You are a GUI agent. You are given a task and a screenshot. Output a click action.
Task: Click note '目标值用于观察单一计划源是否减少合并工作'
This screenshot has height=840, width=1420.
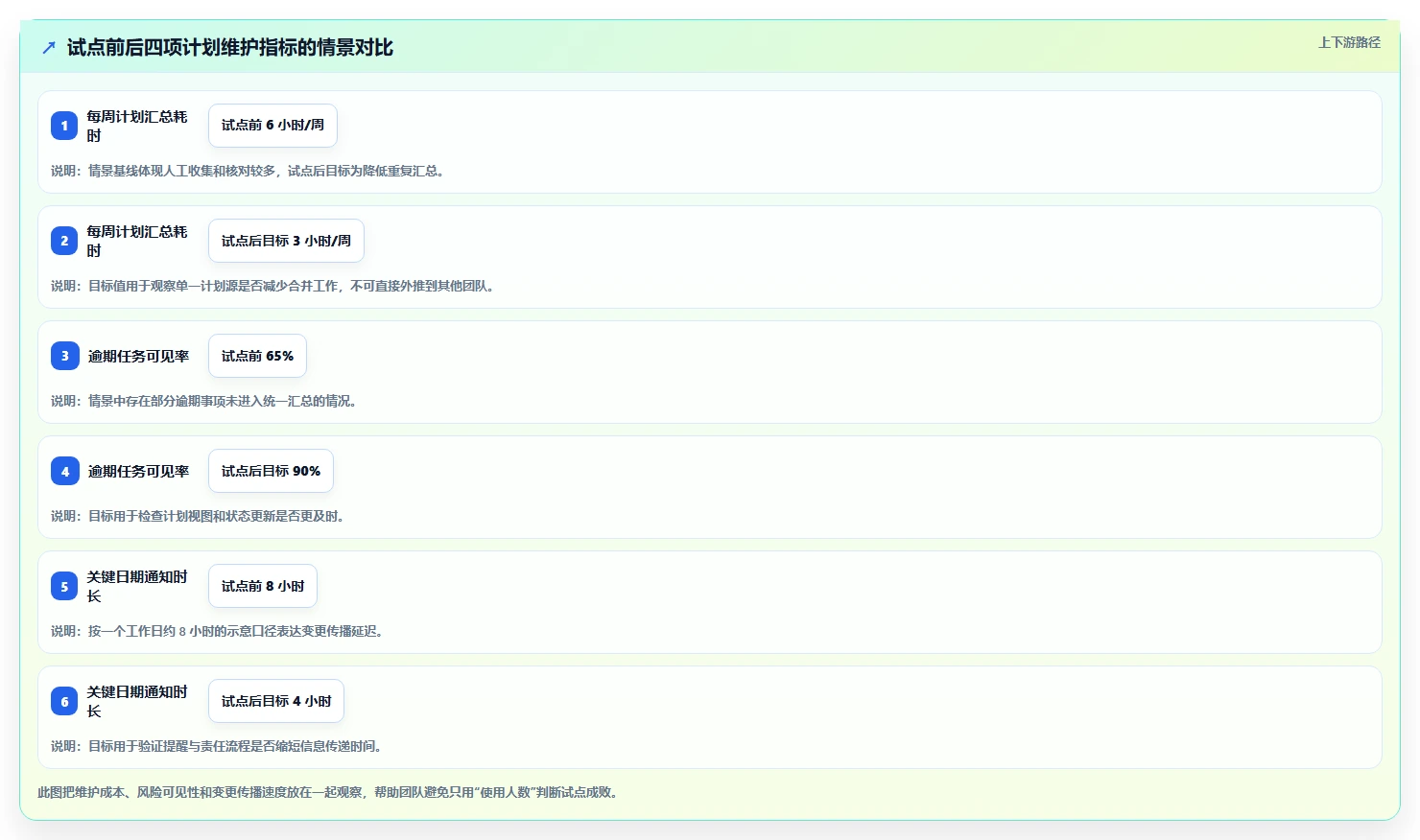click(213, 286)
